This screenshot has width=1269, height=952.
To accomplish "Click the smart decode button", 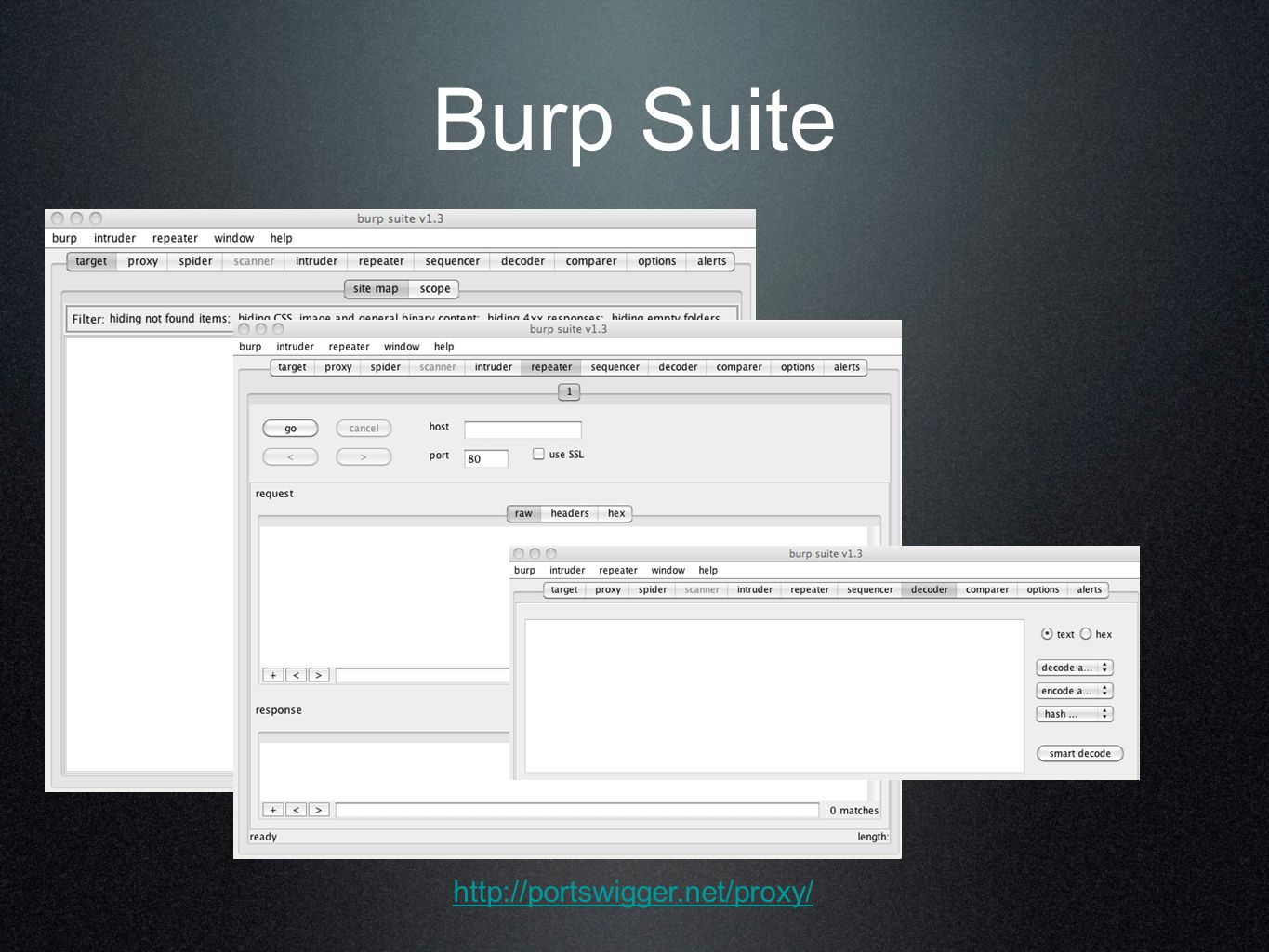I will [x=1080, y=753].
